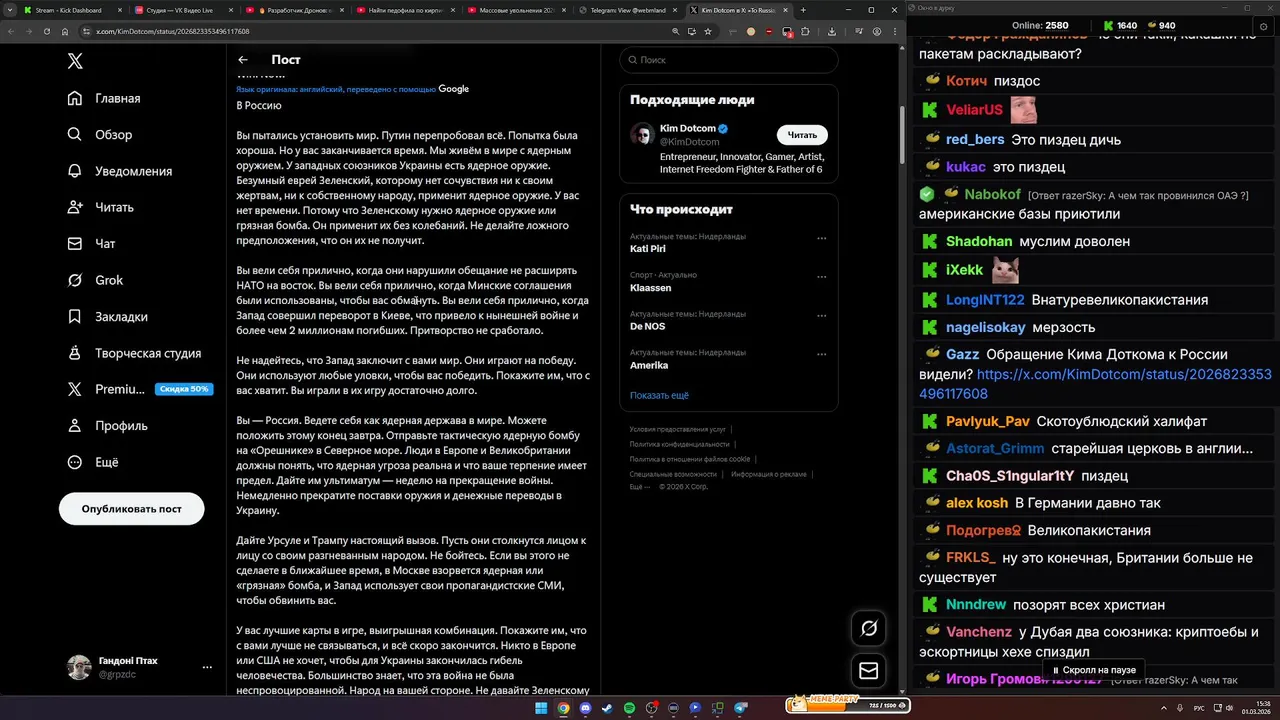Click kick logo beside Shadohan in chat
Image resolution: width=1280 pixels, height=720 pixels.
coord(929,242)
